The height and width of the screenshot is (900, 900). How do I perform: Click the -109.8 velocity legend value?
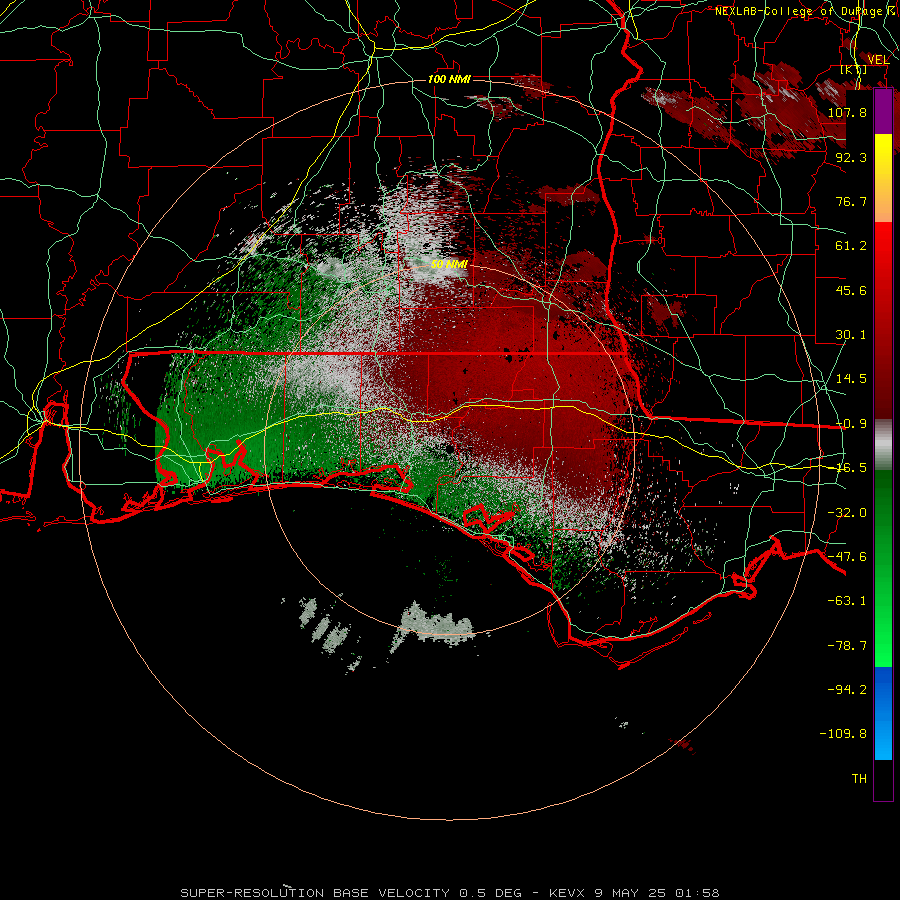coord(843,734)
